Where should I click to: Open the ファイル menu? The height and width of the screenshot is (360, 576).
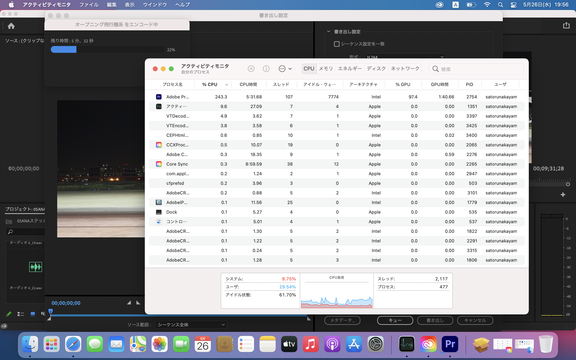89,5
